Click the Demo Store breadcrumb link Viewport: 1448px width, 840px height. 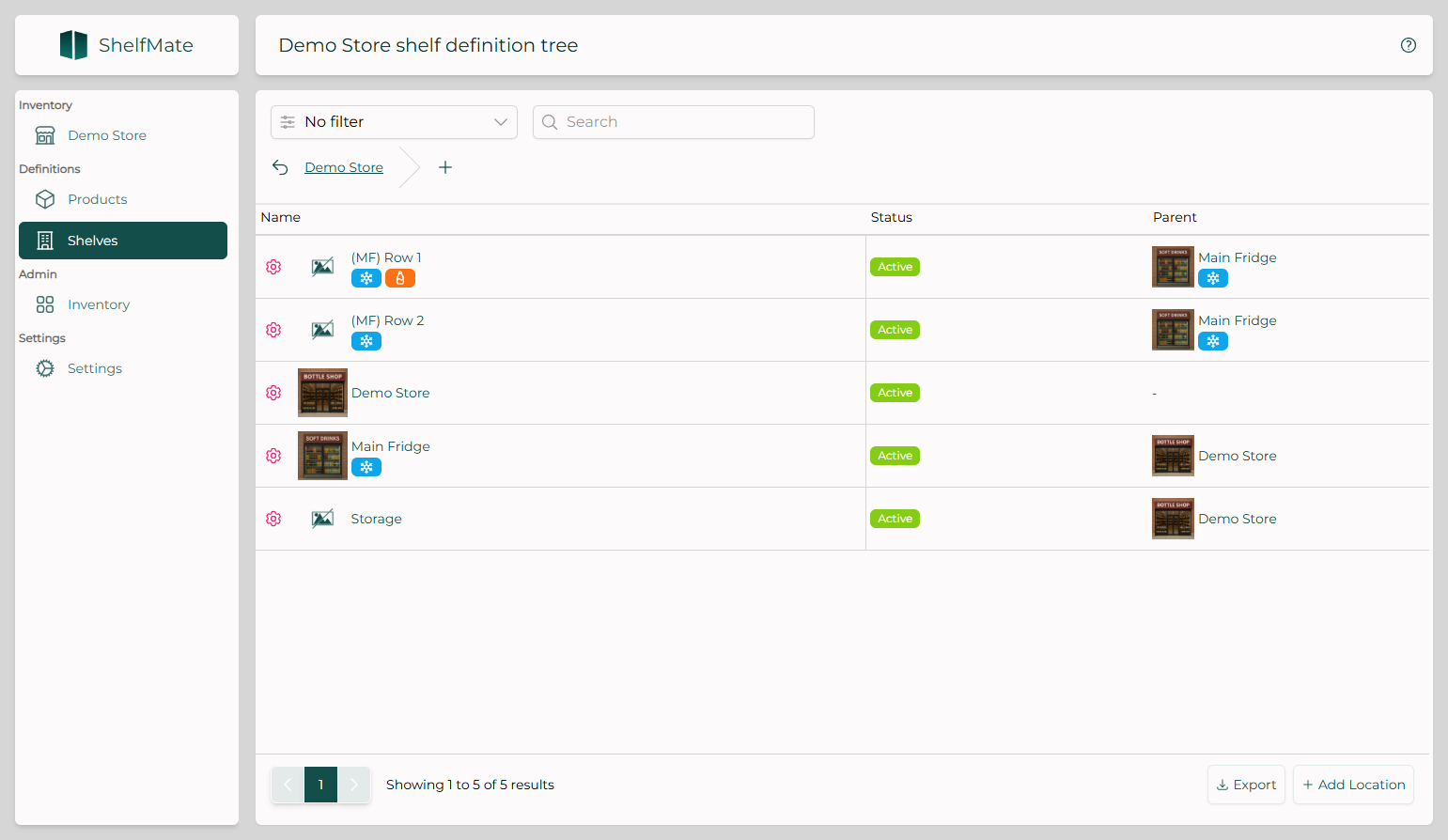(x=344, y=167)
